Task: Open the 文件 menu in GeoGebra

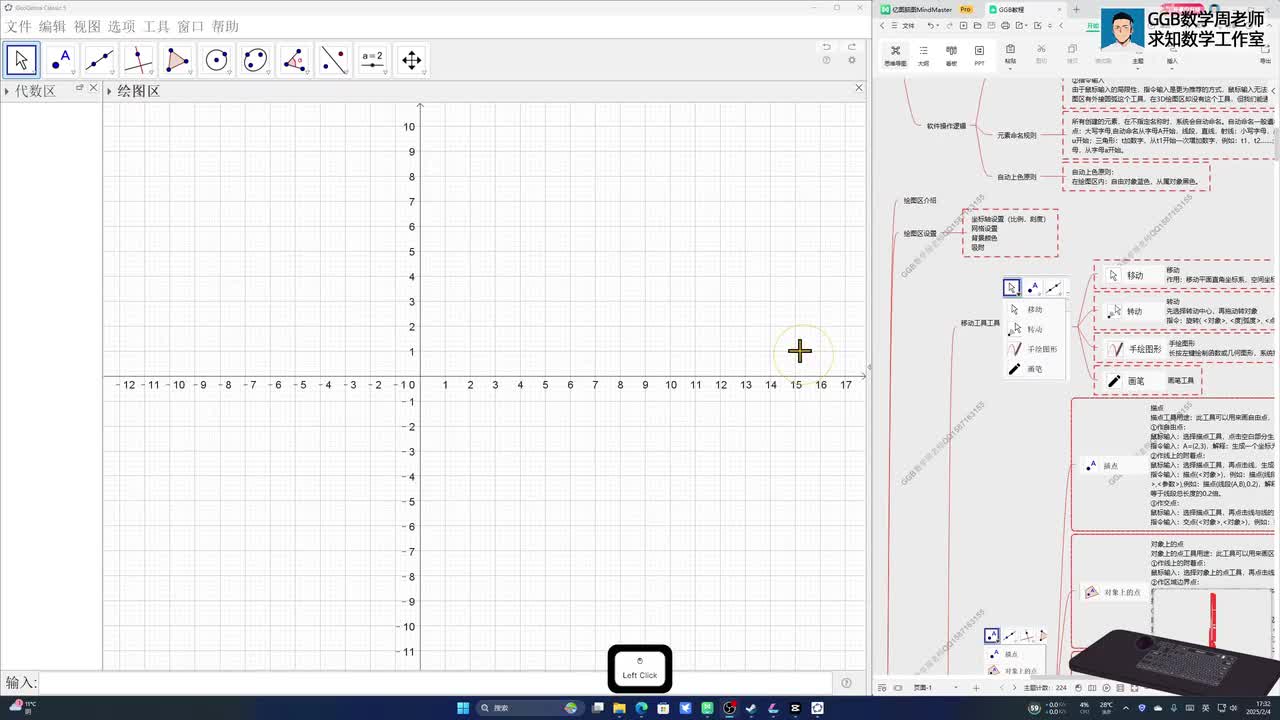Action: coord(19,27)
